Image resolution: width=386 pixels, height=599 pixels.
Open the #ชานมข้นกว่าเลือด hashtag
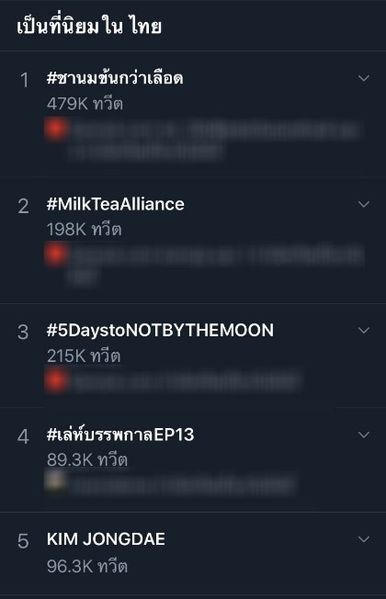[115, 78]
